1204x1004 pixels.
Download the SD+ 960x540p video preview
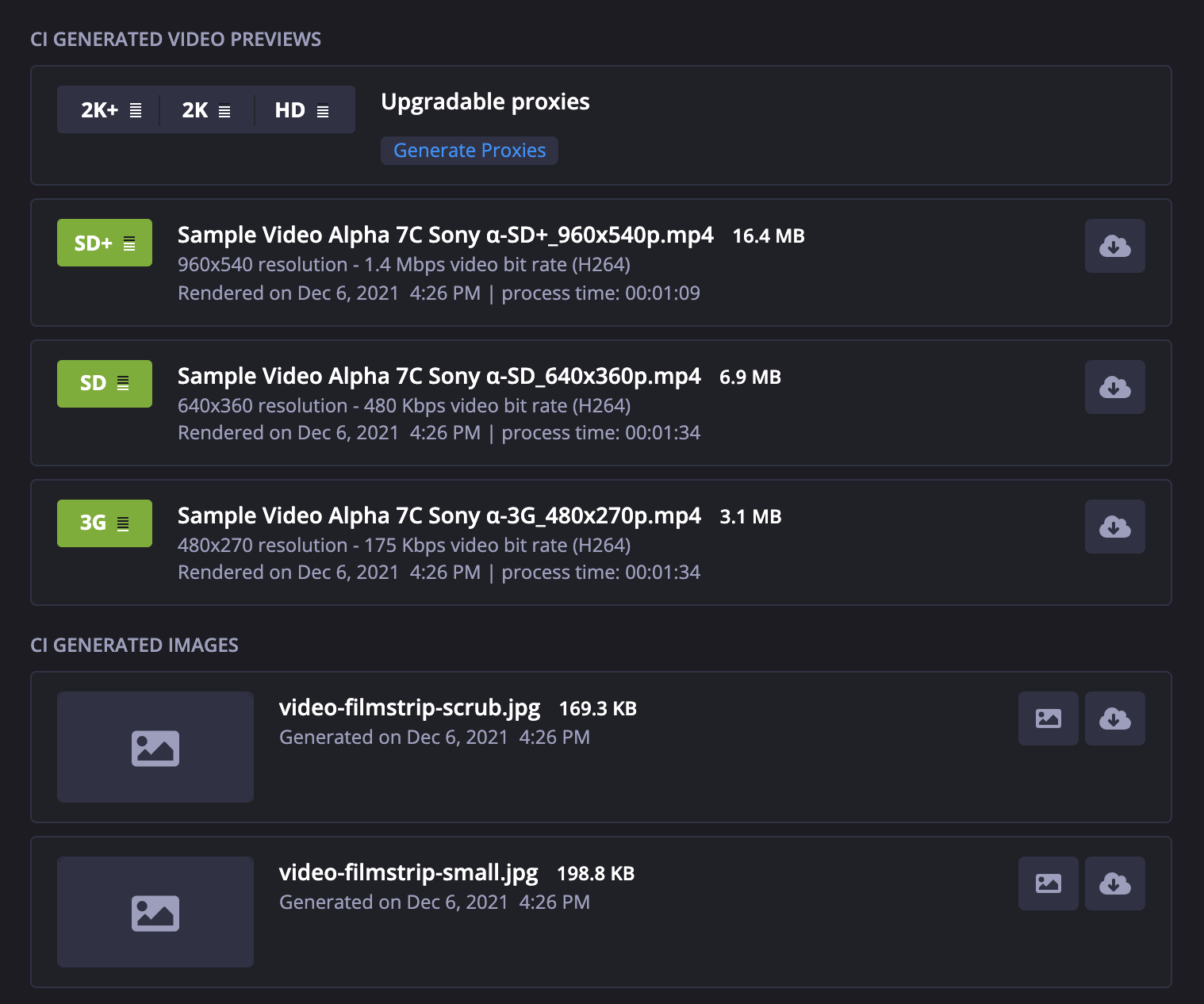coord(1114,246)
